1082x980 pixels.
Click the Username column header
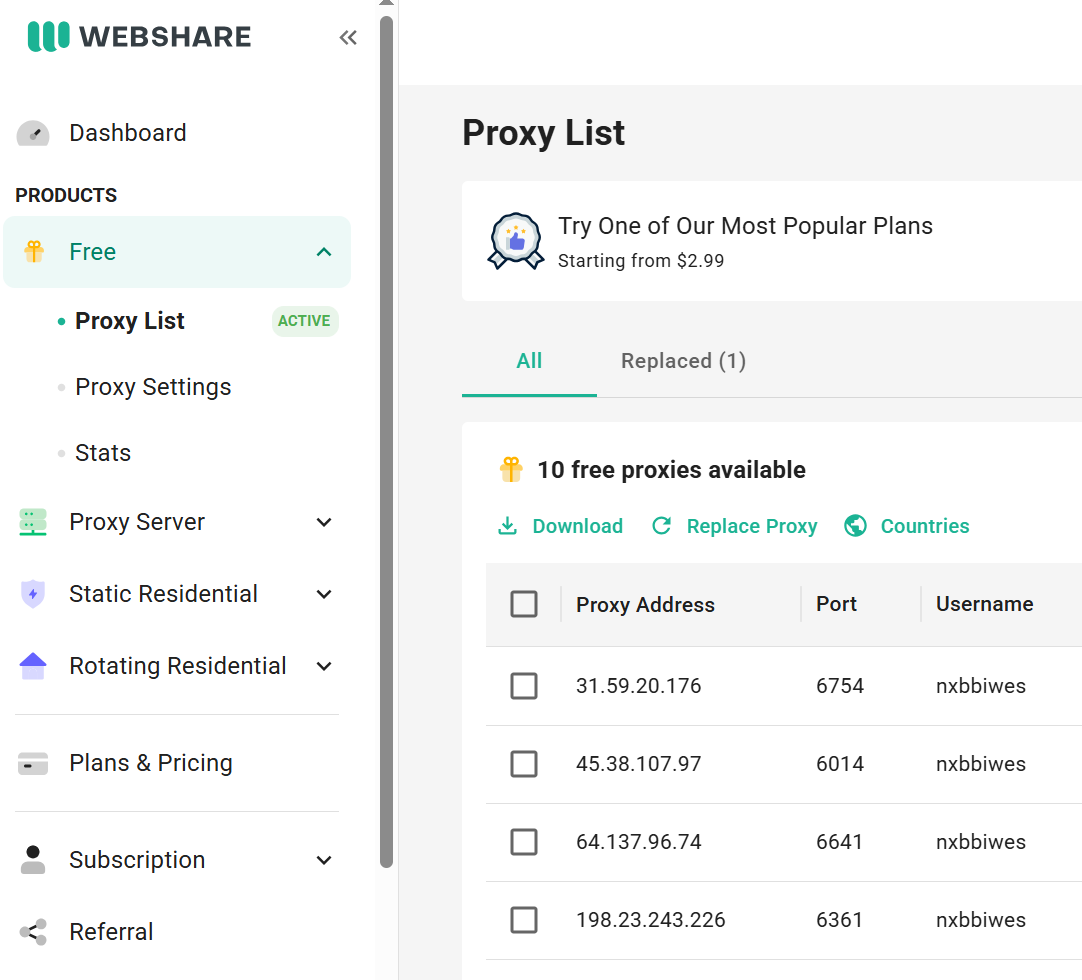[x=985, y=604]
